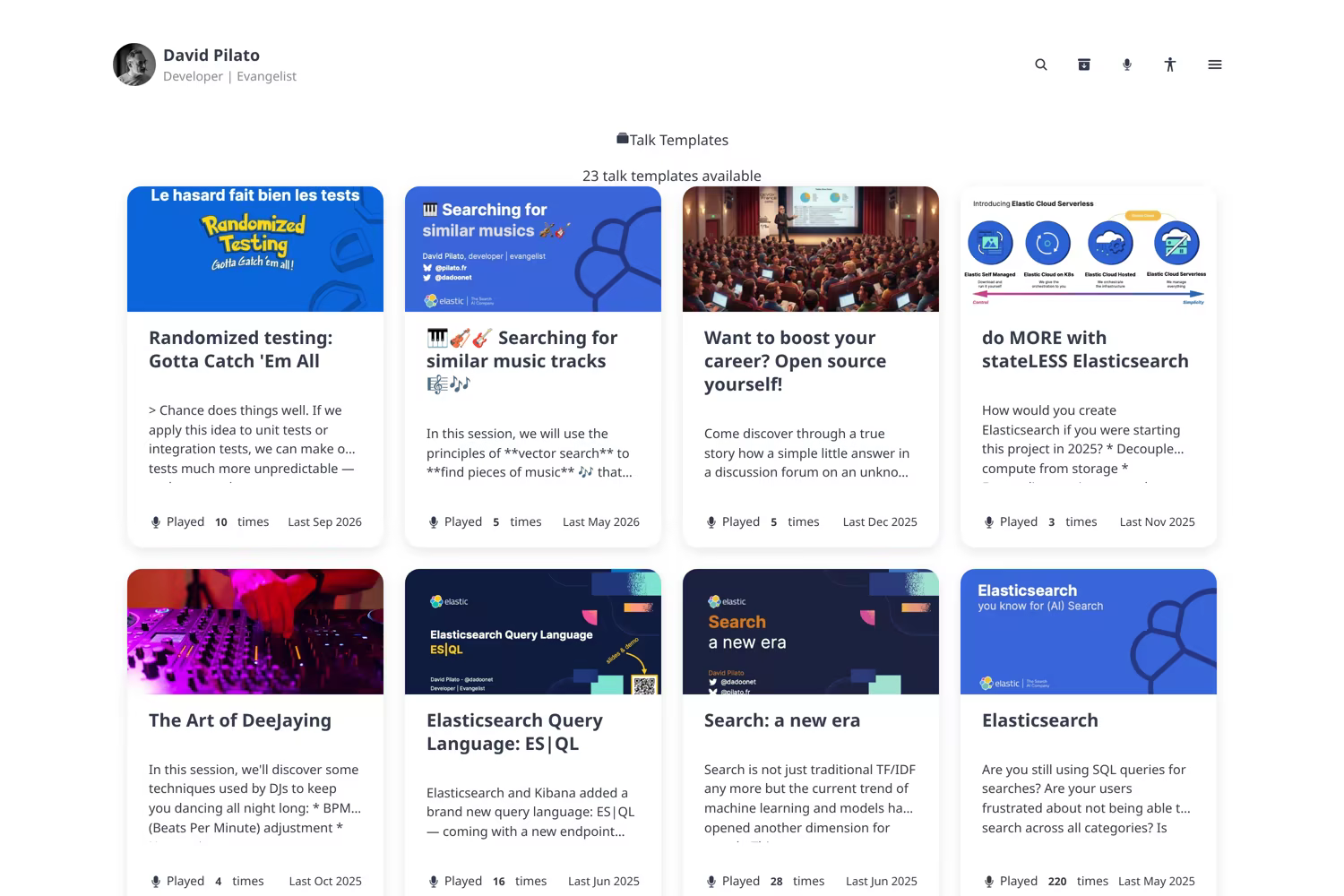1344x896 pixels.
Task: Click 'Are you still using SQL queries' description
Action: coord(1086,798)
